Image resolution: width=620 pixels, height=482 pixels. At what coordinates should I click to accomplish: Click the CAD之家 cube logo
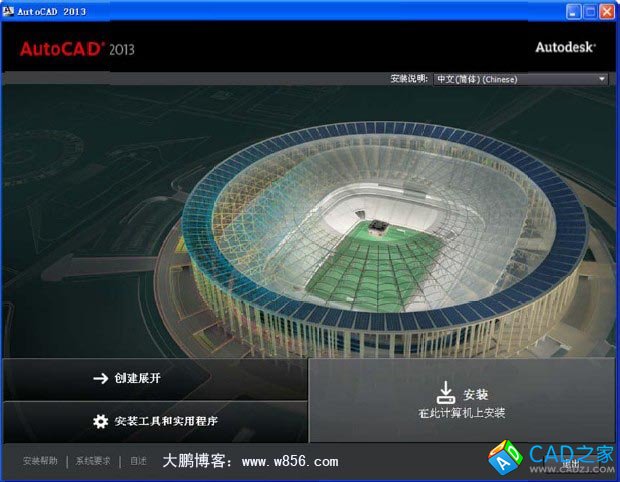506,457
